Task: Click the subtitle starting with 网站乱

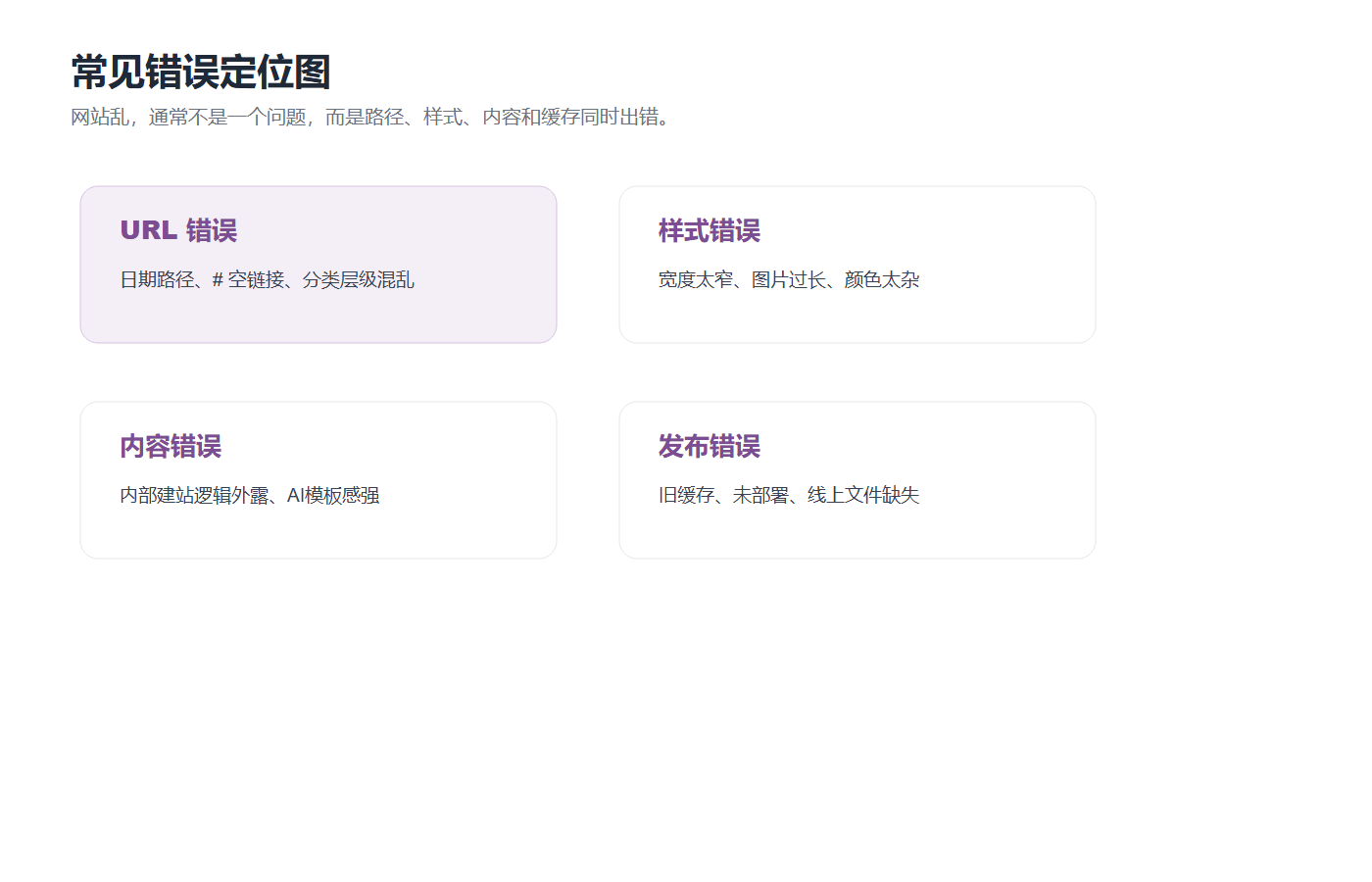Action: pos(373,118)
